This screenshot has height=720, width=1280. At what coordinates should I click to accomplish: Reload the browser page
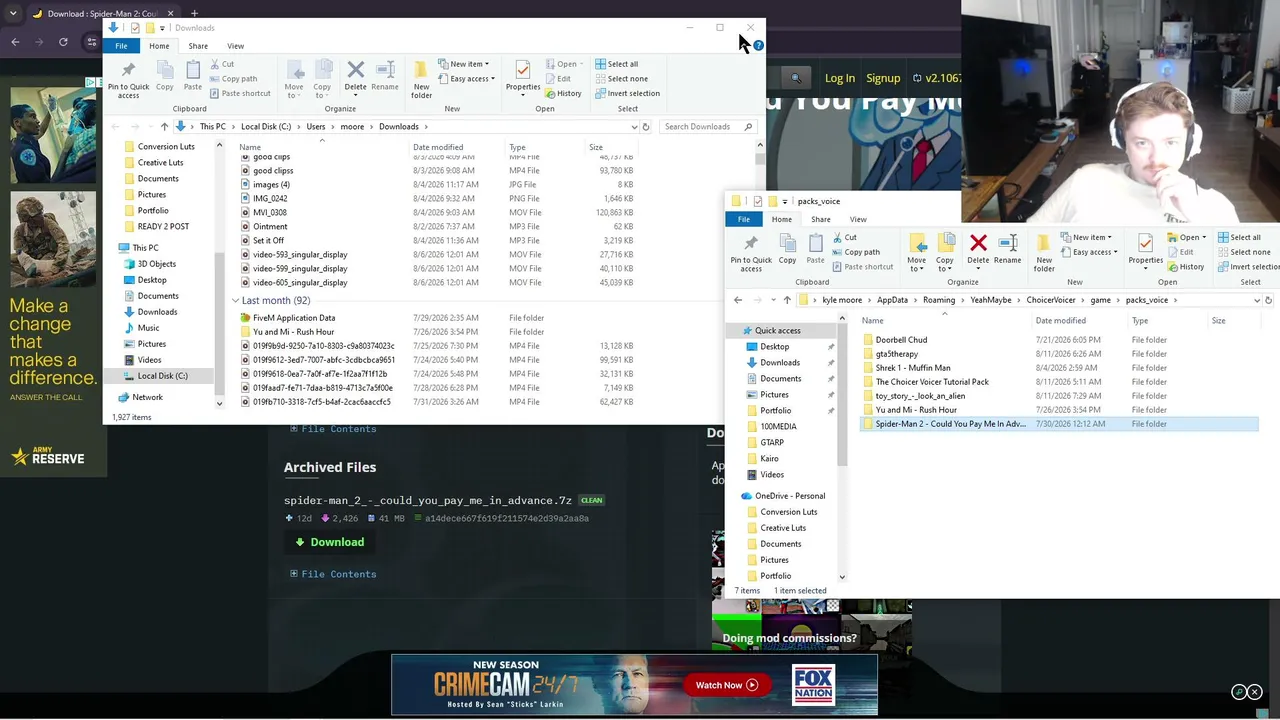[63, 41]
